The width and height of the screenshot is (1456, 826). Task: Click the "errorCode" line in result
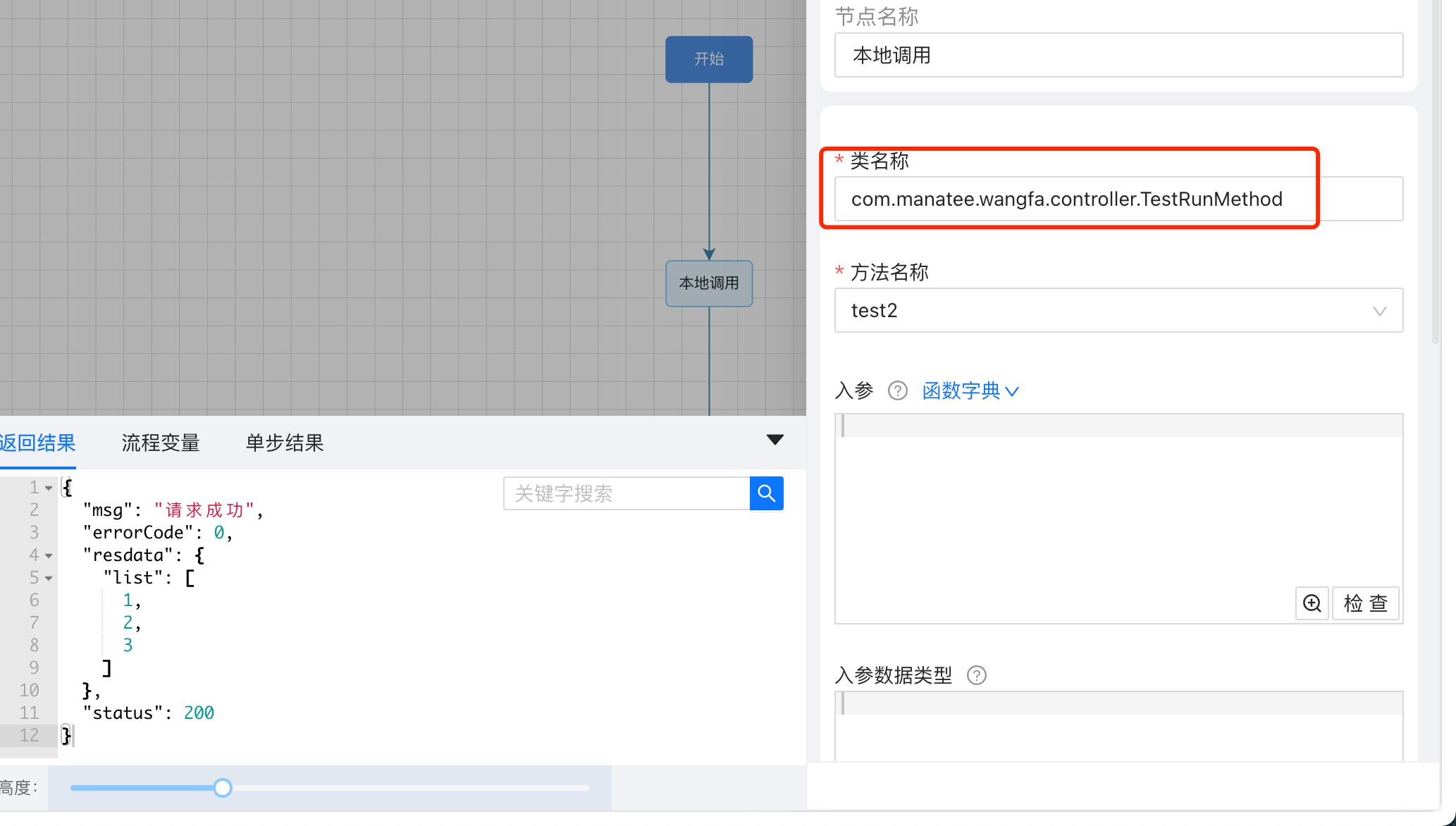[x=157, y=533]
